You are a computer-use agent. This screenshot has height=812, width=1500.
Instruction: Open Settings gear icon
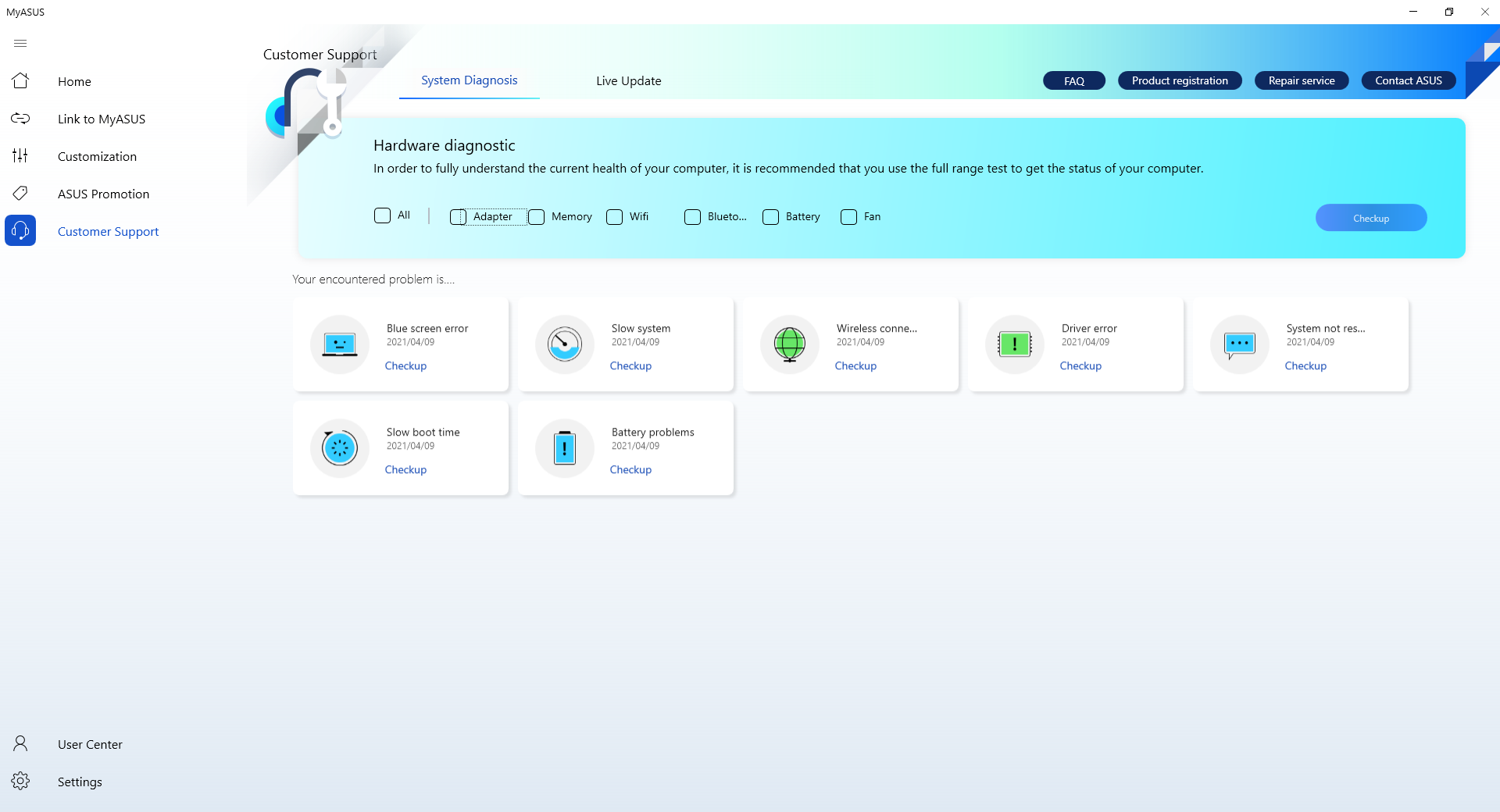tap(20, 782)
